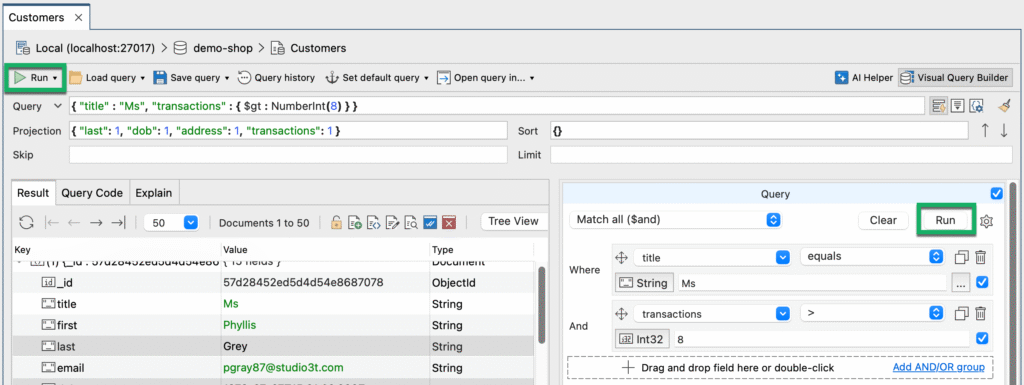Click the edit document pencil icon
The width and height of the screenshot is (1024, 385).
click(x=392, y=223)
